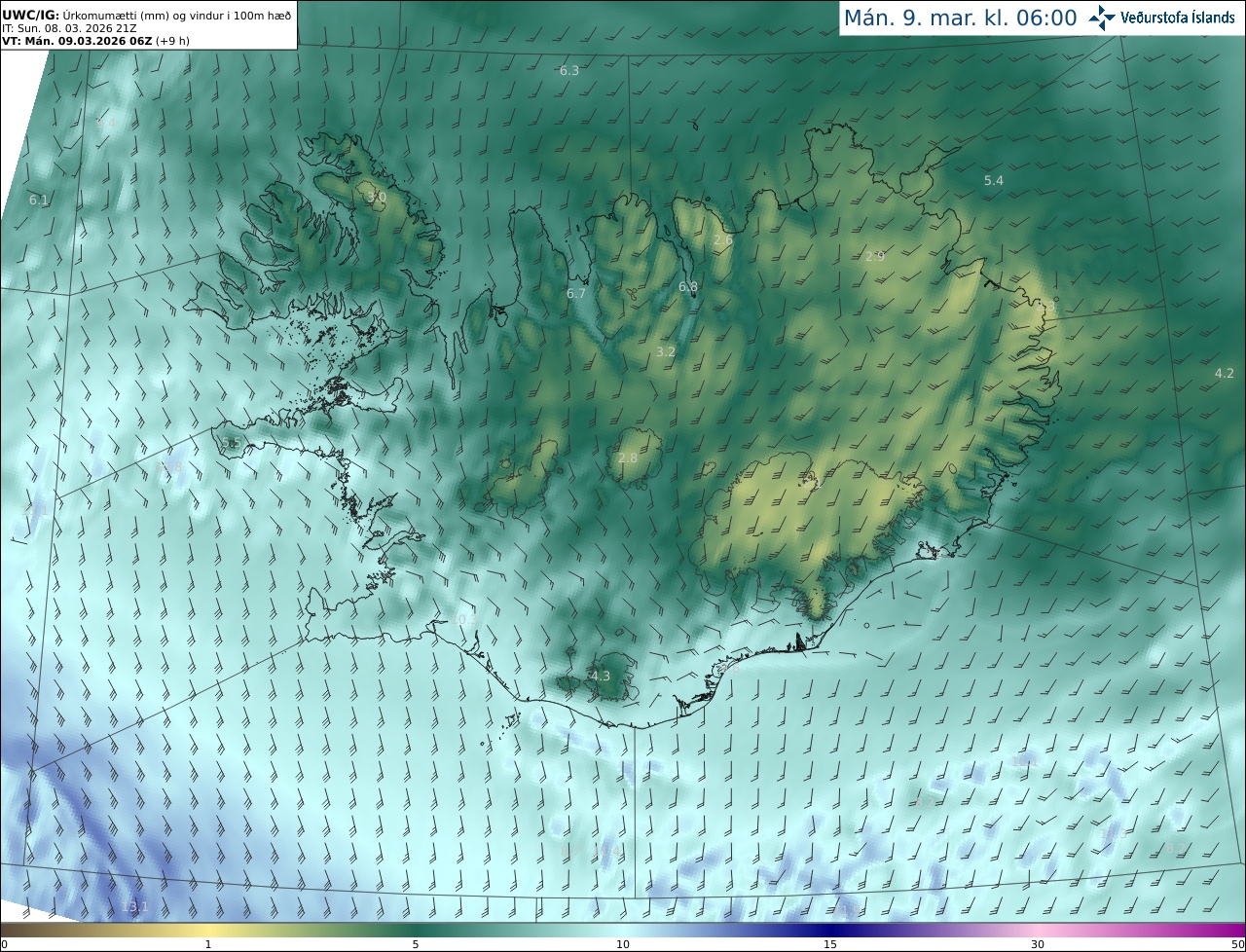Viewport: 1246px width, 952px height.
Task: Click the 2.6 value label
Action: [x=723, y=239]
